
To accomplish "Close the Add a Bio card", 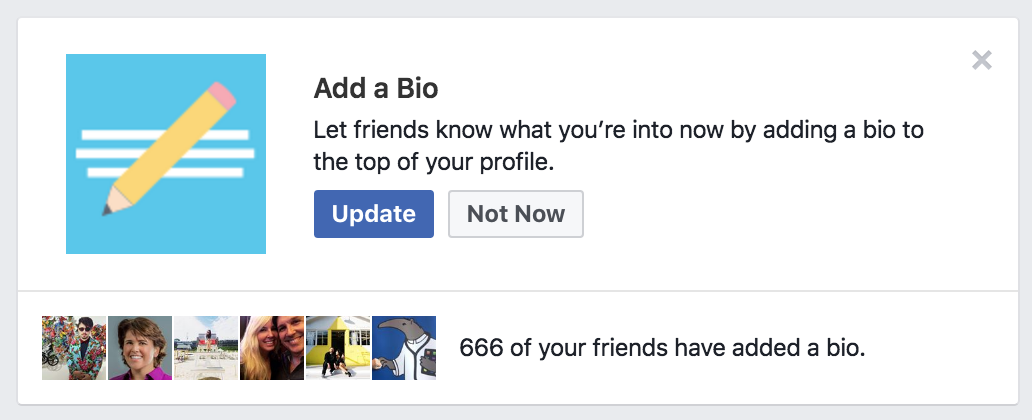I will tap(981, 60).
